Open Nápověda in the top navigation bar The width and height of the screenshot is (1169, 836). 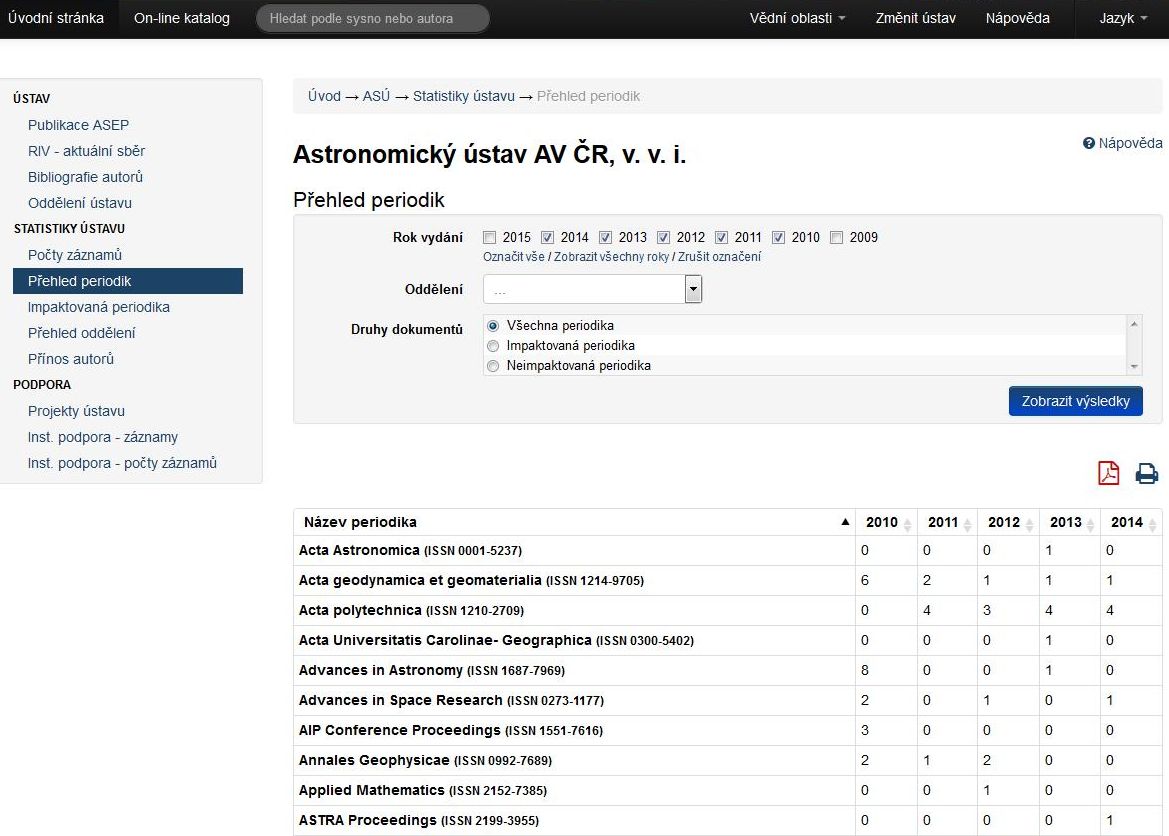pos(1018,19)
